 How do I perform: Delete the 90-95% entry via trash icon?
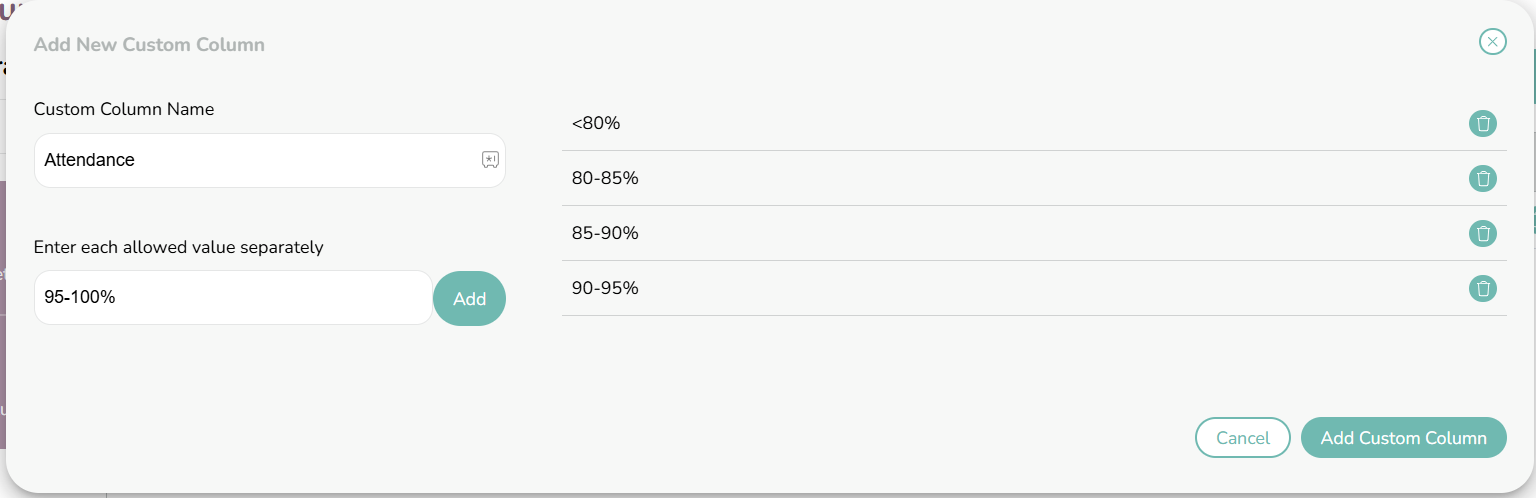pyautogui.click(x=1483, y=289)
